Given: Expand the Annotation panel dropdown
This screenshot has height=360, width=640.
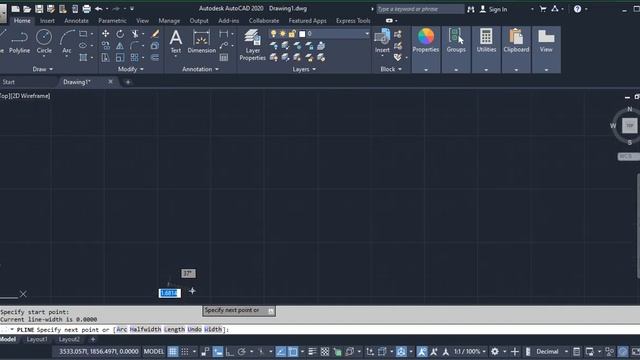Looking at the screenshot, I should (200, 69).
